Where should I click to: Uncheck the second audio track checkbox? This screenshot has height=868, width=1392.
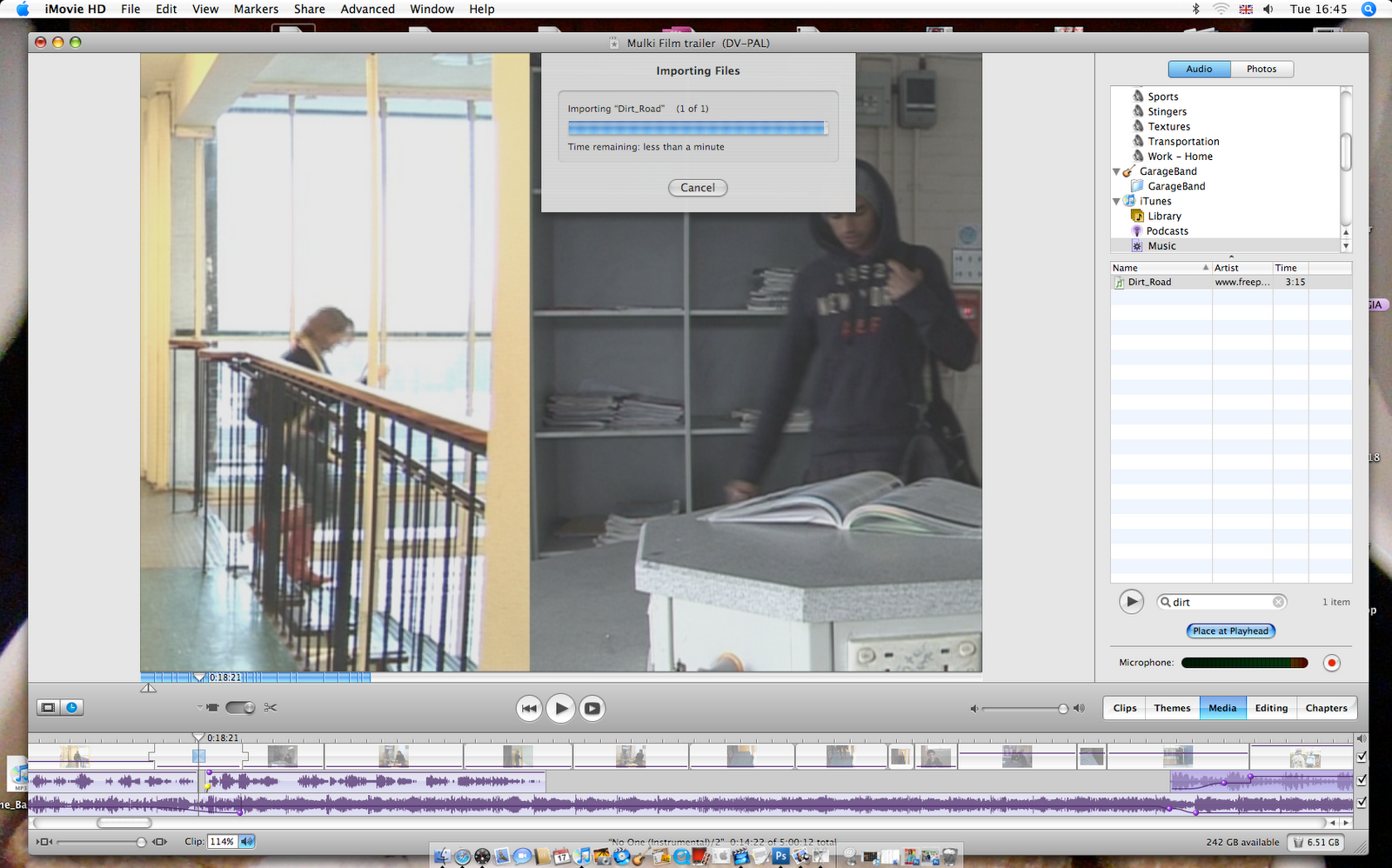click(x=1362, y=802)
